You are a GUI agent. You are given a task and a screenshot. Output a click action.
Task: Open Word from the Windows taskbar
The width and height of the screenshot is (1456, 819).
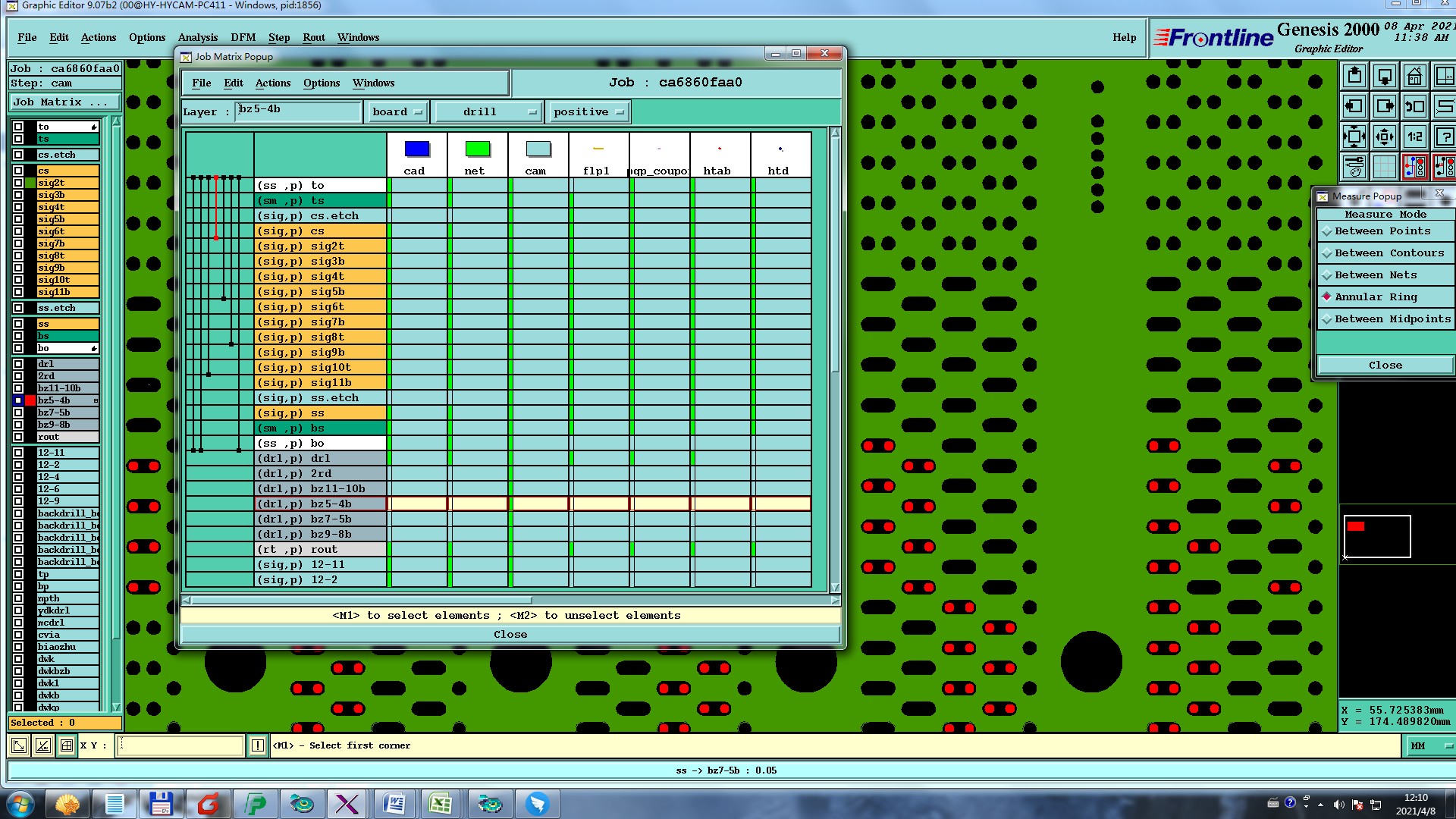(x=394, y=803)
